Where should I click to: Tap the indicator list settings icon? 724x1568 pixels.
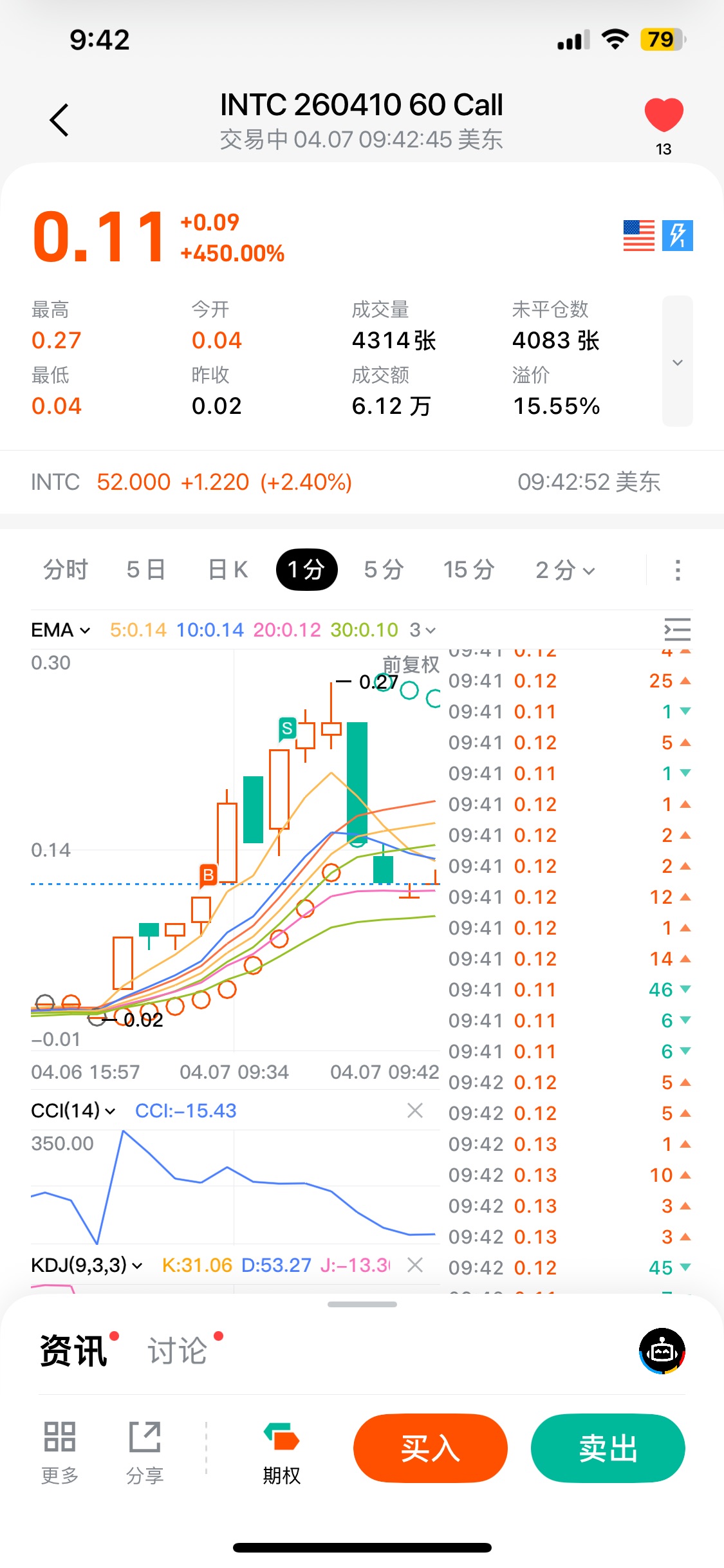pyautogui.click(x=677, y=630)
